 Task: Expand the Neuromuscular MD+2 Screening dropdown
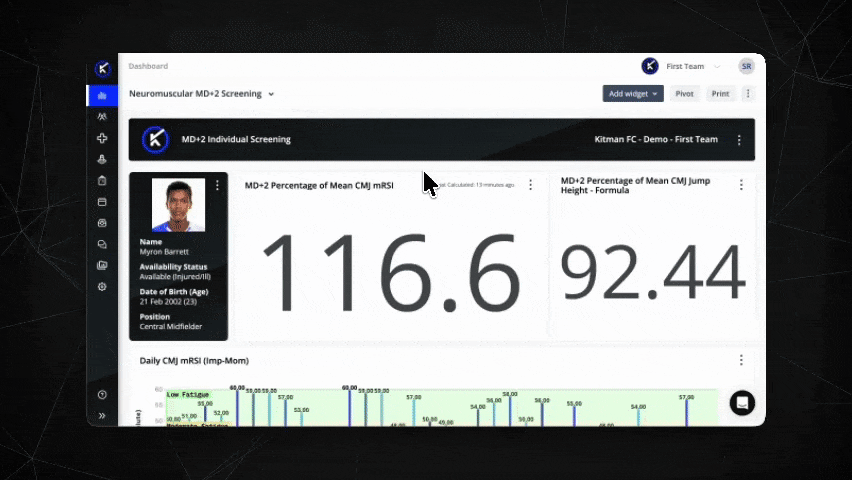[x=271, y=94]
